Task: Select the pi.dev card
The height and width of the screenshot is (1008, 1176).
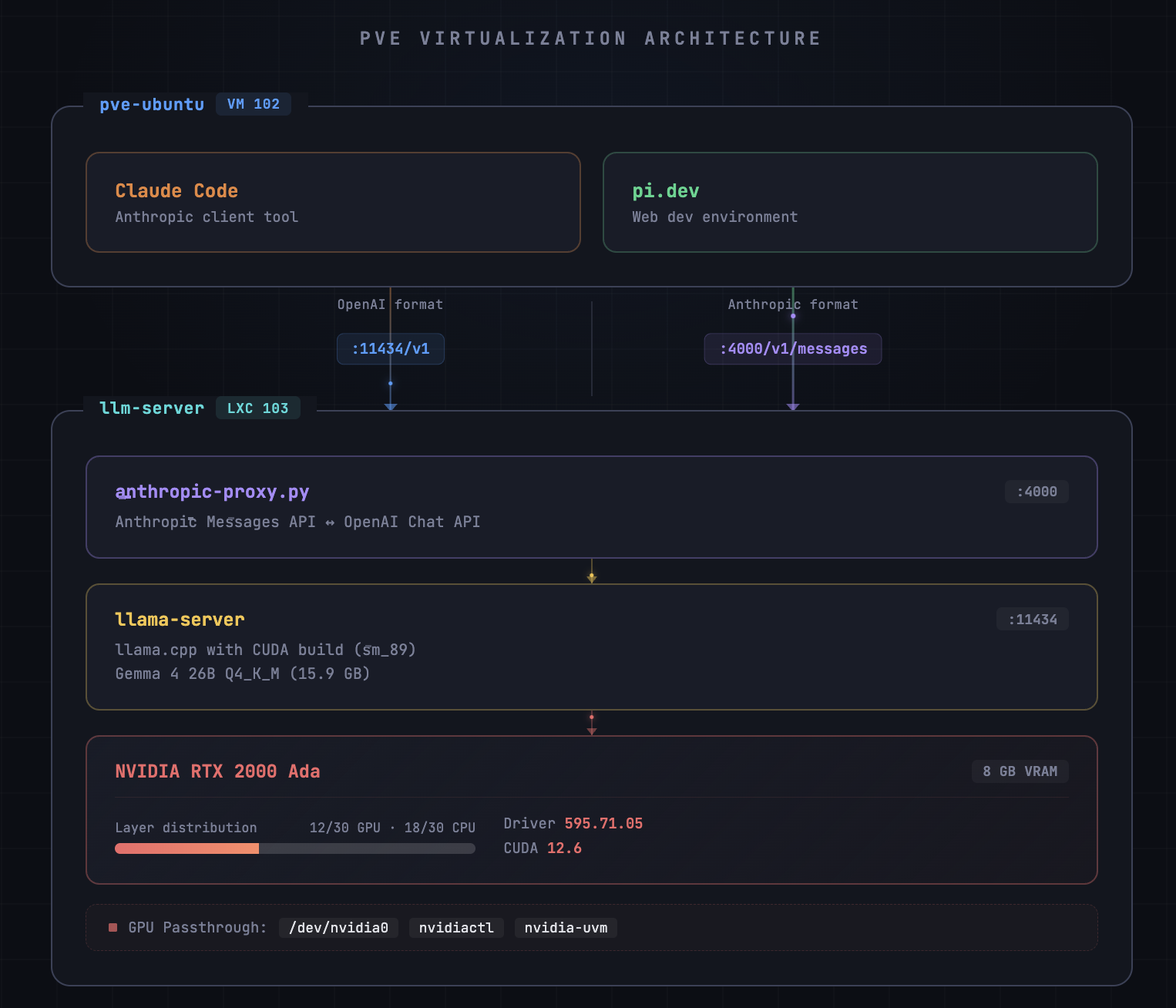Action: pos(850,202)
